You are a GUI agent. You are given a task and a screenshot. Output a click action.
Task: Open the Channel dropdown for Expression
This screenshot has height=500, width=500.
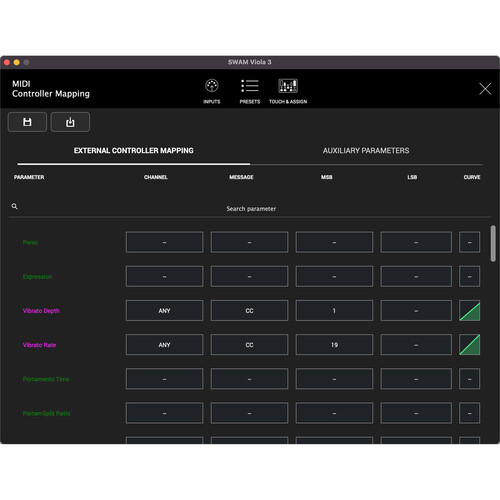pos(164,276)
